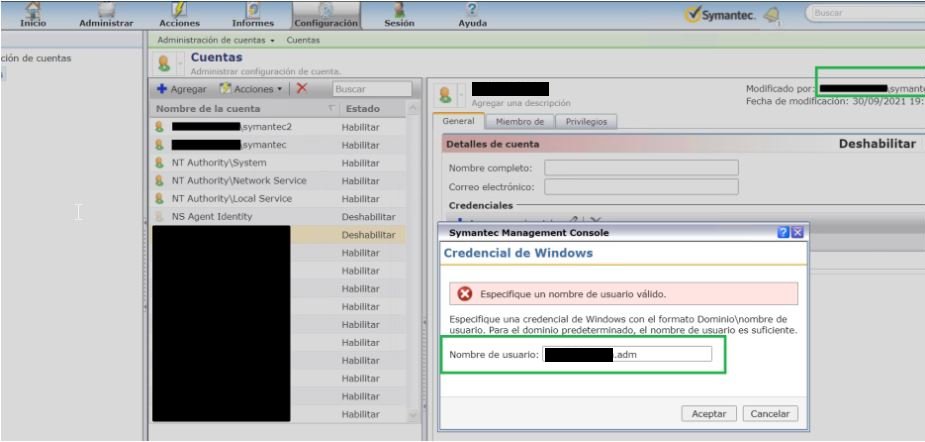Click the Symantec logo

[x=720, y=15]
